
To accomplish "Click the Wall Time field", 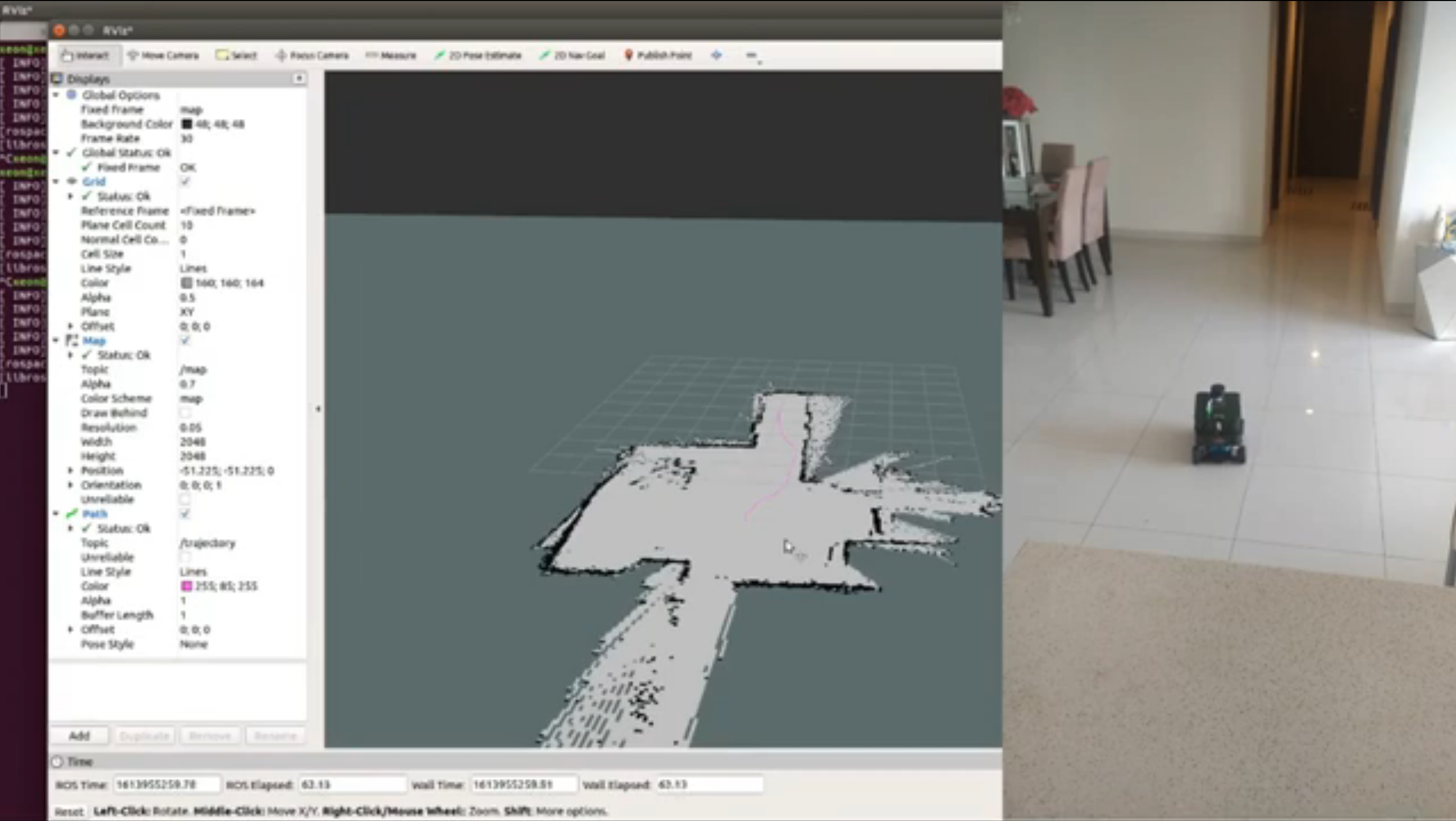I will click(x=525, y=784).
